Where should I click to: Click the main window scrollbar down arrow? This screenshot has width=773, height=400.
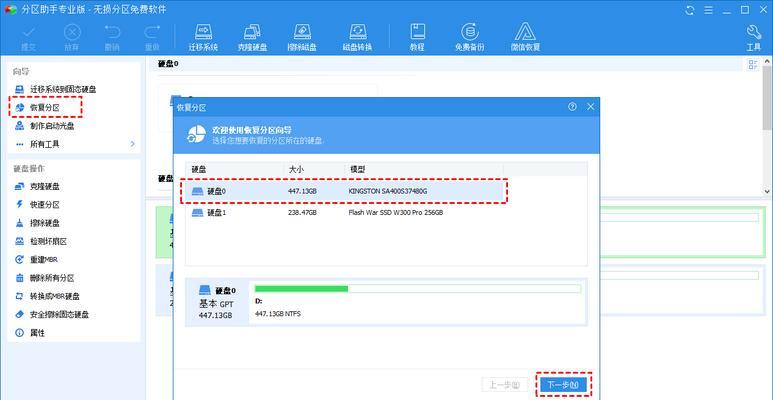pos(767,190)
